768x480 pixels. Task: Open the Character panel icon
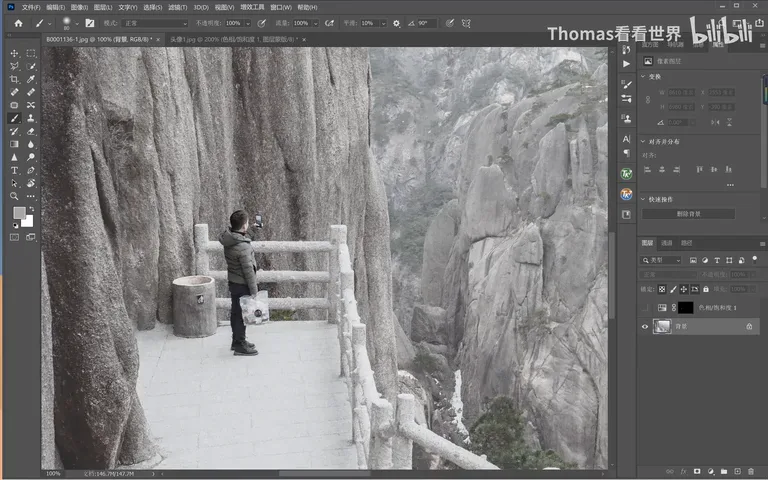coord(626,139)
